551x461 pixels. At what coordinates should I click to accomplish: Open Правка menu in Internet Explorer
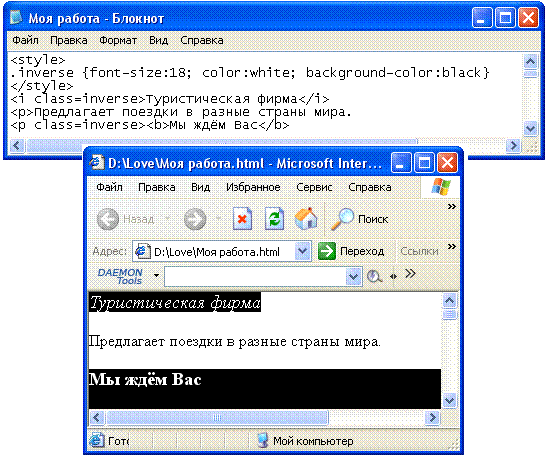[157, 187]
